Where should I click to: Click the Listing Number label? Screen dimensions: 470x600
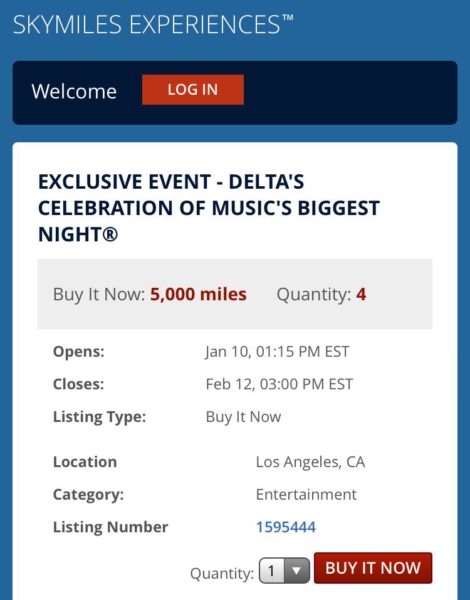coord(110,527)
